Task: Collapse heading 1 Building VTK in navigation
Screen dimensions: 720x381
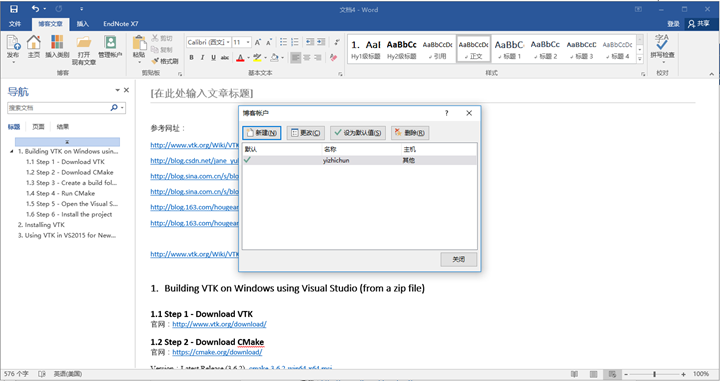Action: coord(12,151)
